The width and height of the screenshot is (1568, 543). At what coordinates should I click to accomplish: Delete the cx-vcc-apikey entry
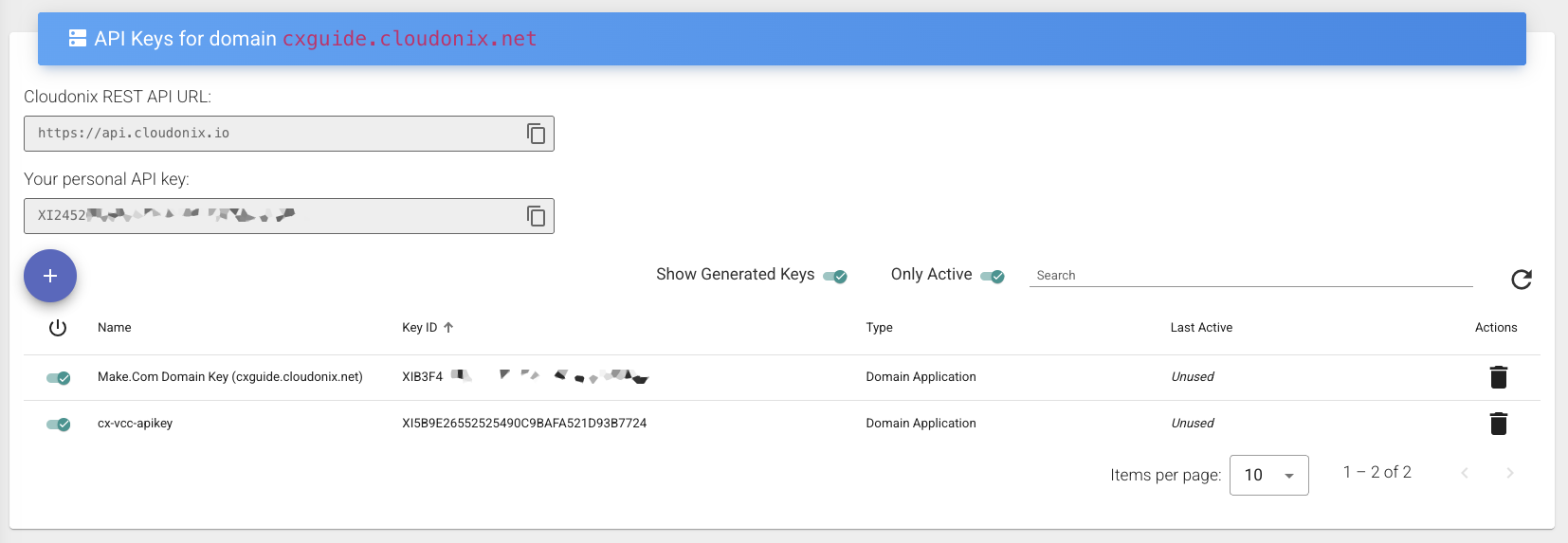click(1498, 424)
